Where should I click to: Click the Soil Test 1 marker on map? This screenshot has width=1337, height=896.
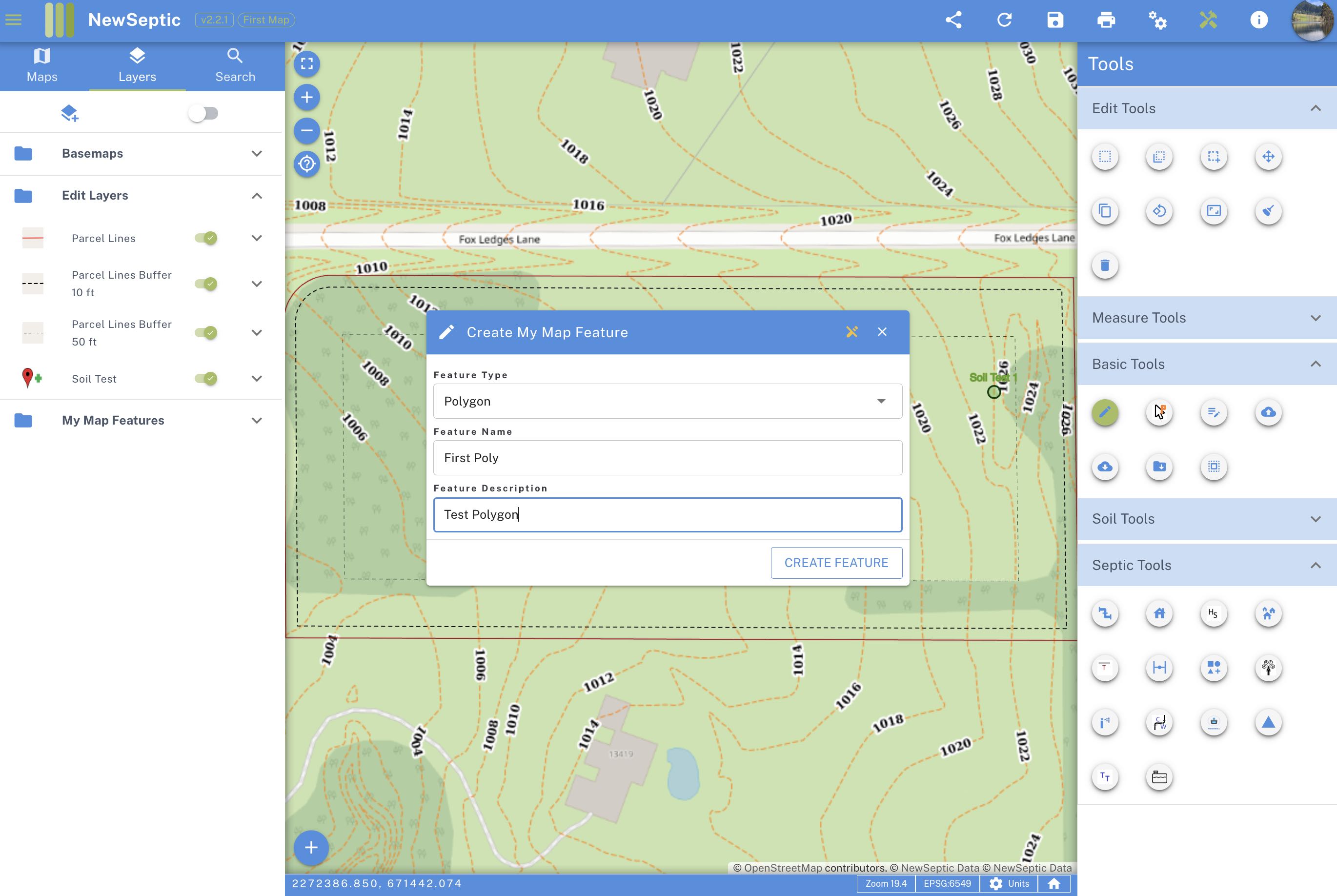993,391
